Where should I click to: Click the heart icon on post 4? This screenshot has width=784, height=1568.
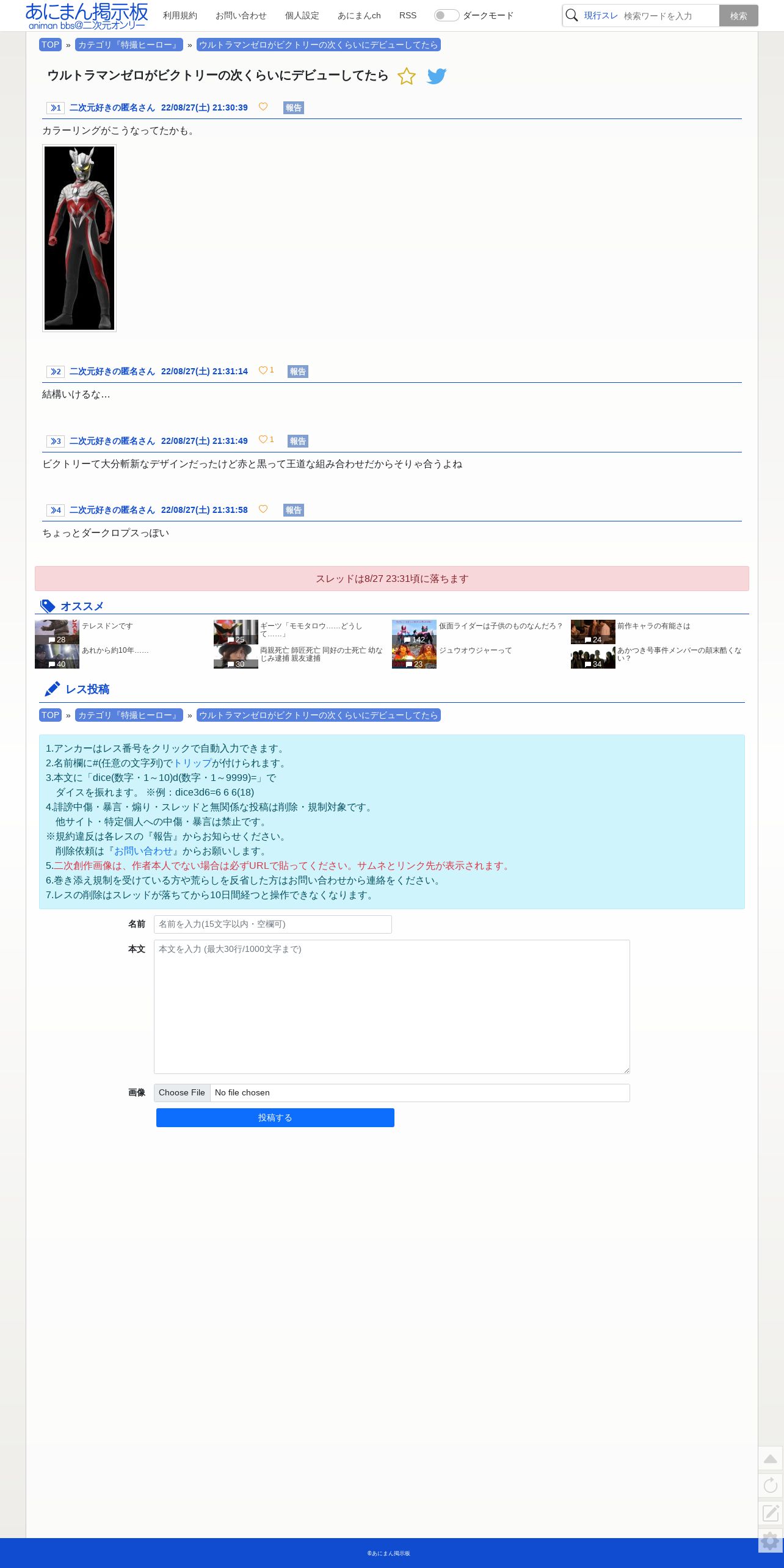tap(263, 509)
